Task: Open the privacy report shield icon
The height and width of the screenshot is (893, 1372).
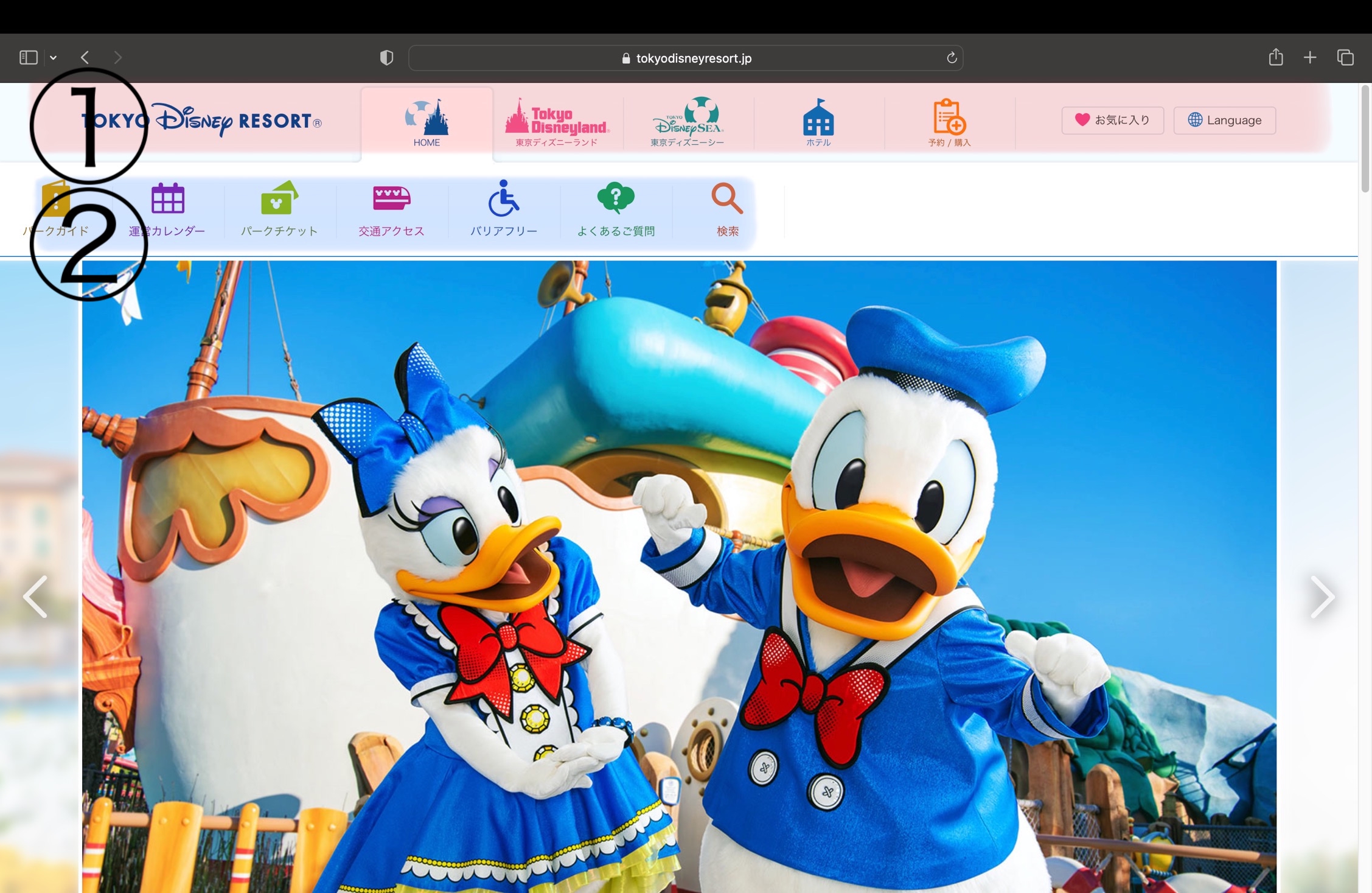Action: (x=386, y=58)
